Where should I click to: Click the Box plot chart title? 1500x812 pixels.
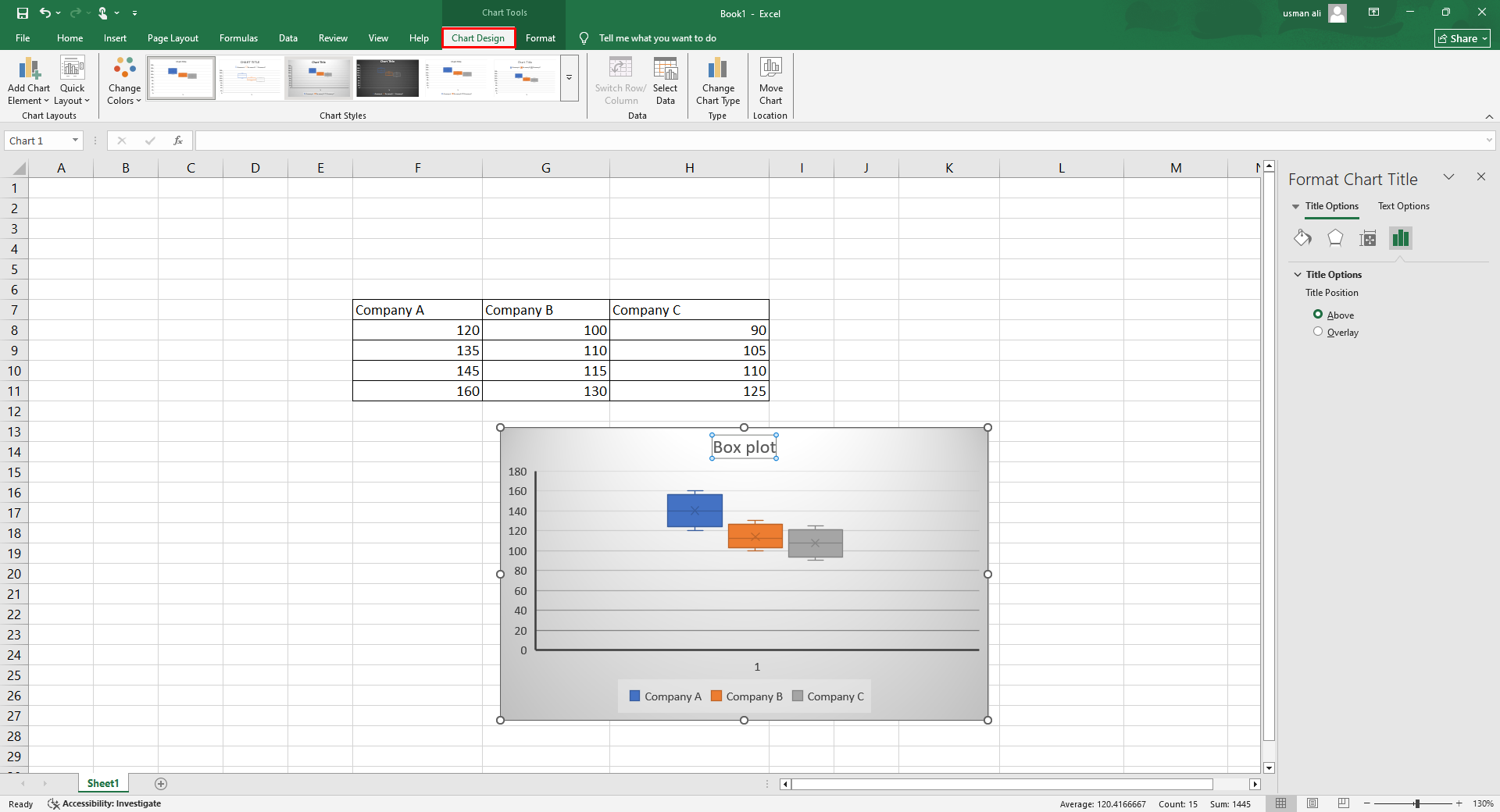point(744,447)
